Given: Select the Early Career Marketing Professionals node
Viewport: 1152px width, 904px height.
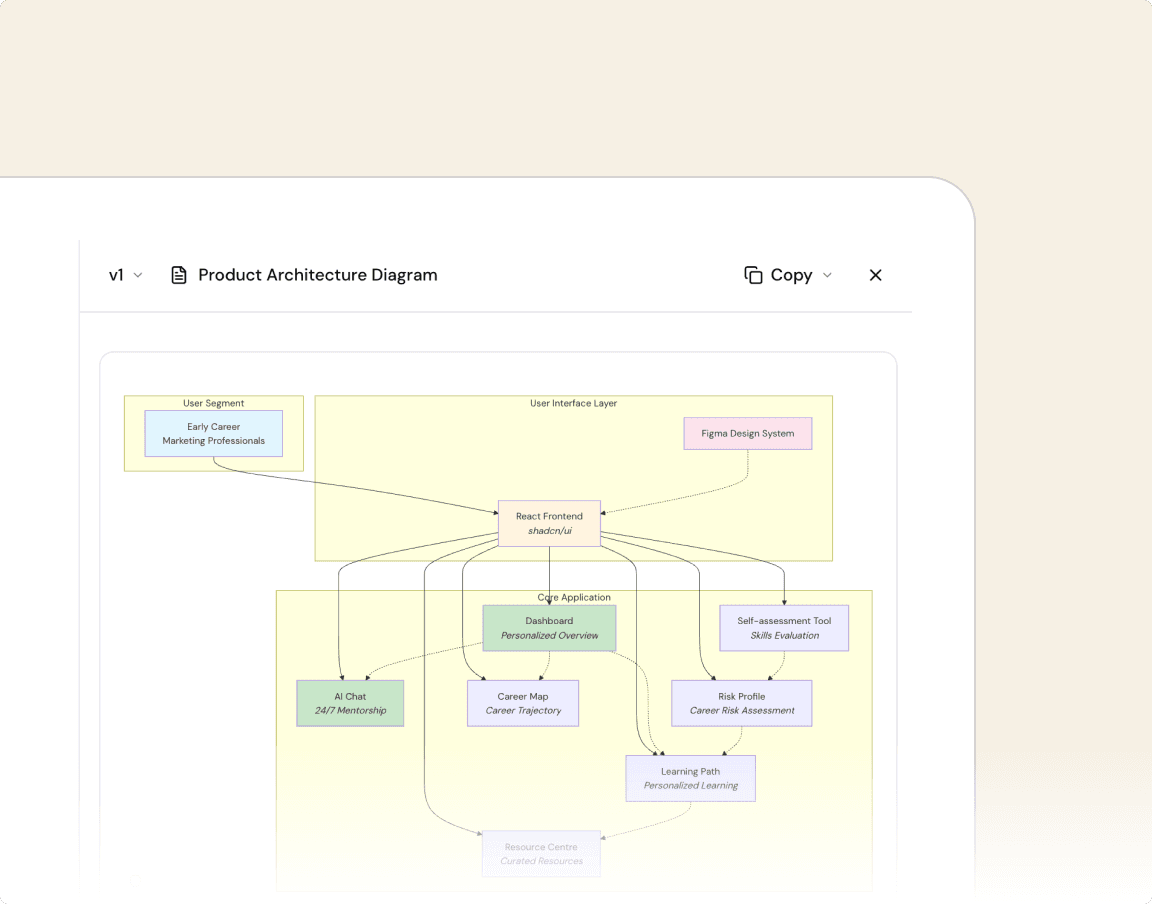Looking at the screenshot, I should click(x=213, y=433).
